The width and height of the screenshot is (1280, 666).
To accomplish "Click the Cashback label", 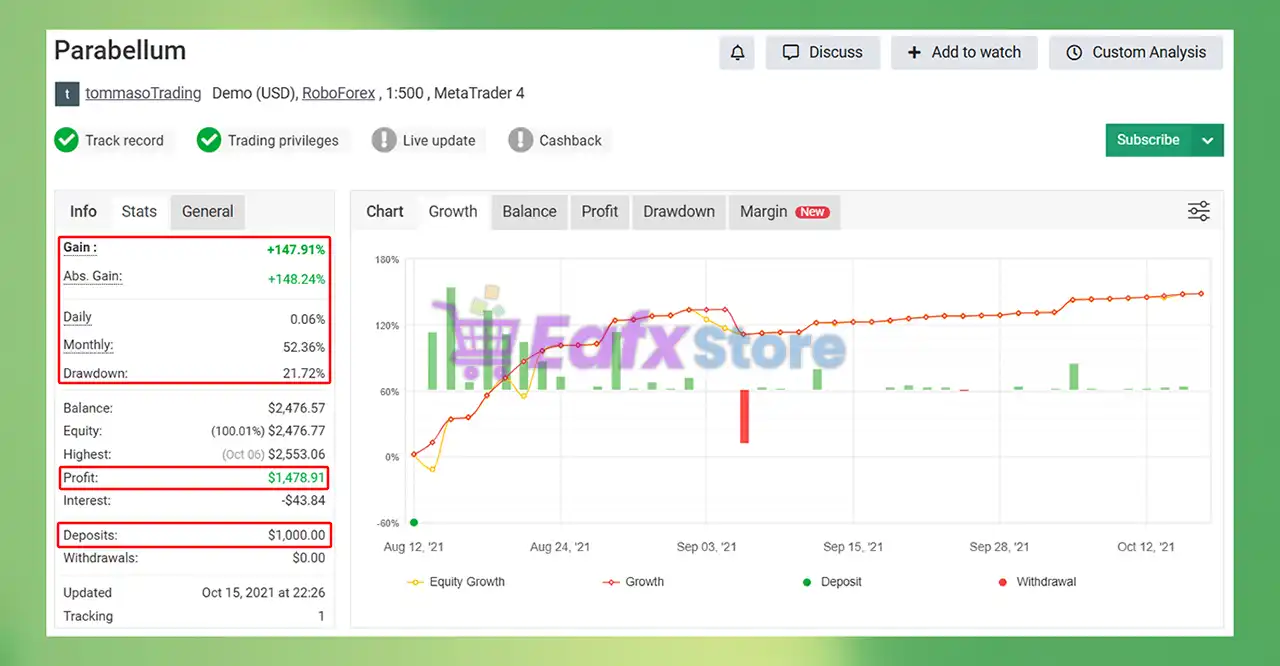I will [570, 140].
